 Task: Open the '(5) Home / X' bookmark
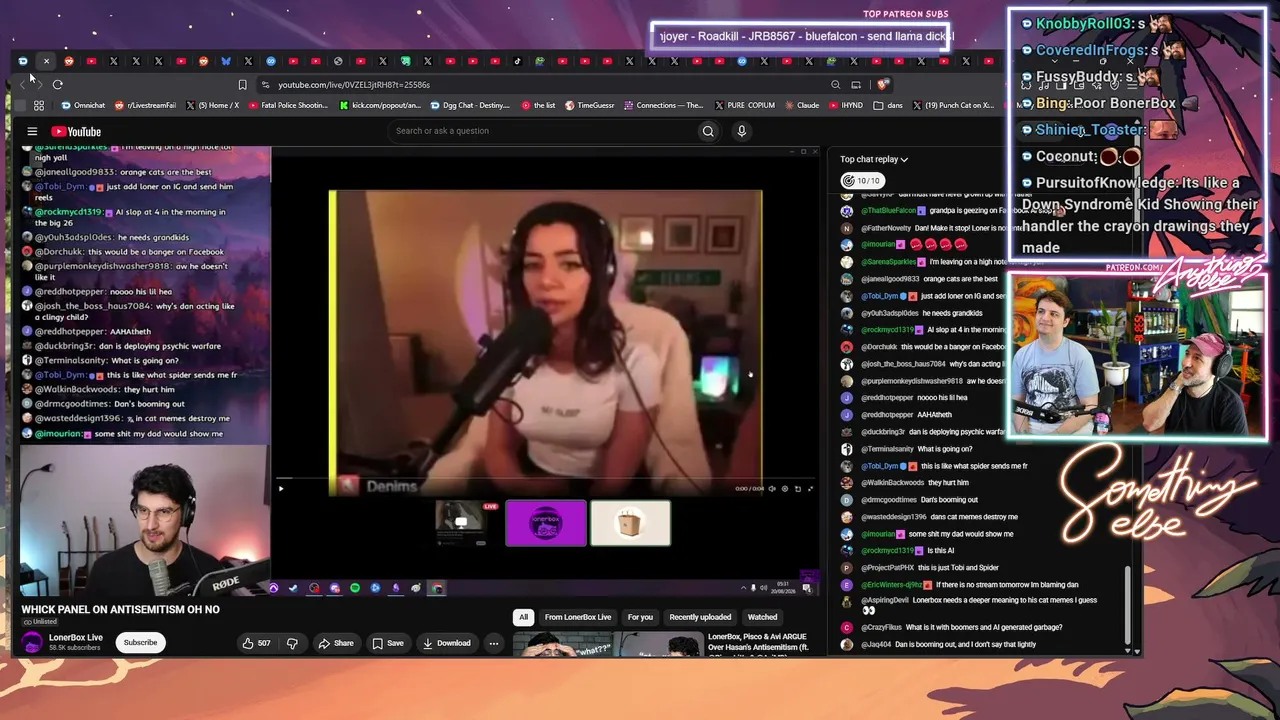tap(213, 105)
